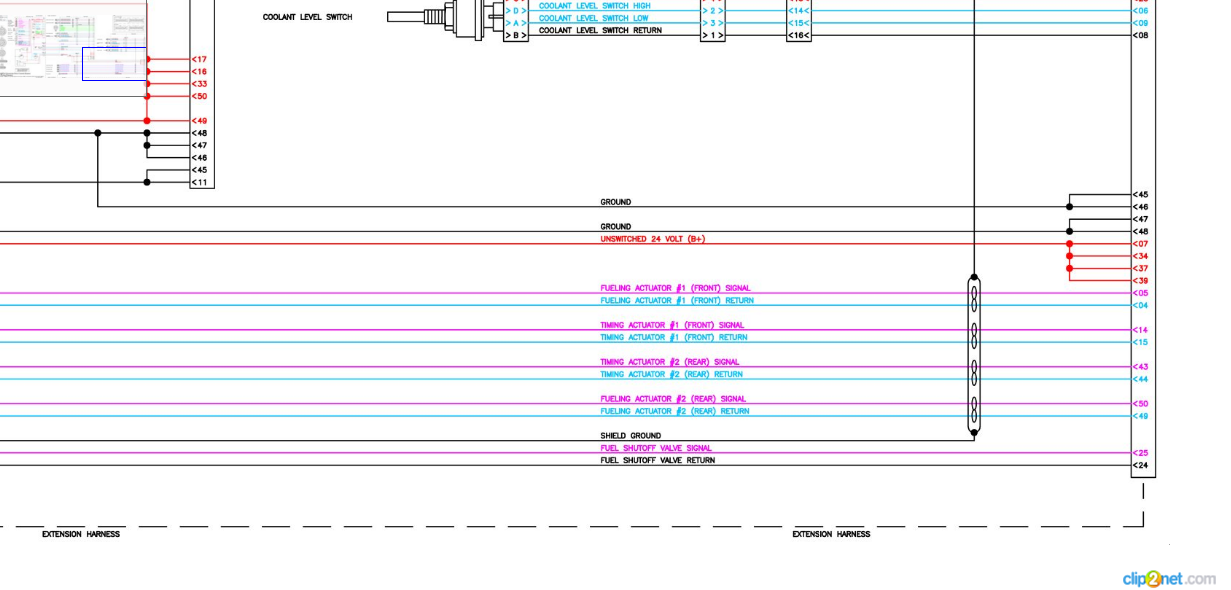Click the FUELING ACTUATOR #1 (FRONT) SIGNAL label
This screenshot has height=590, width=1231.
pyautogui.click(x=675, y=288)
